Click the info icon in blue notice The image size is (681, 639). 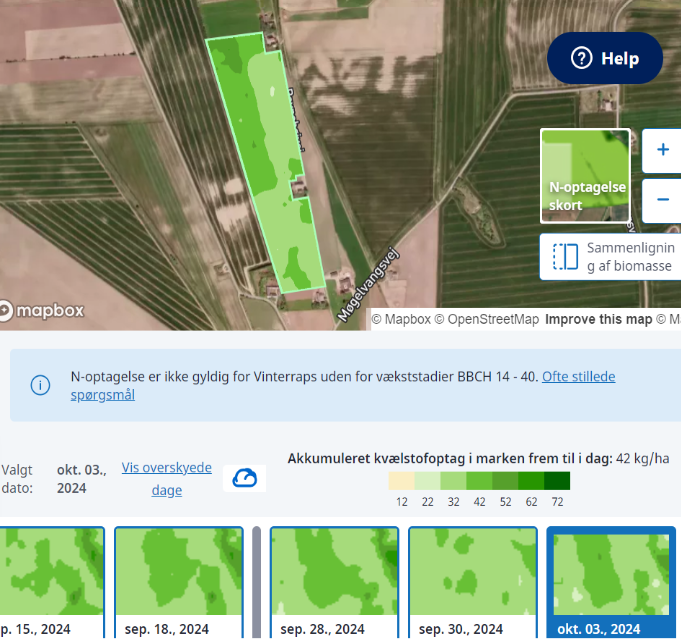[x=40, y=385]
